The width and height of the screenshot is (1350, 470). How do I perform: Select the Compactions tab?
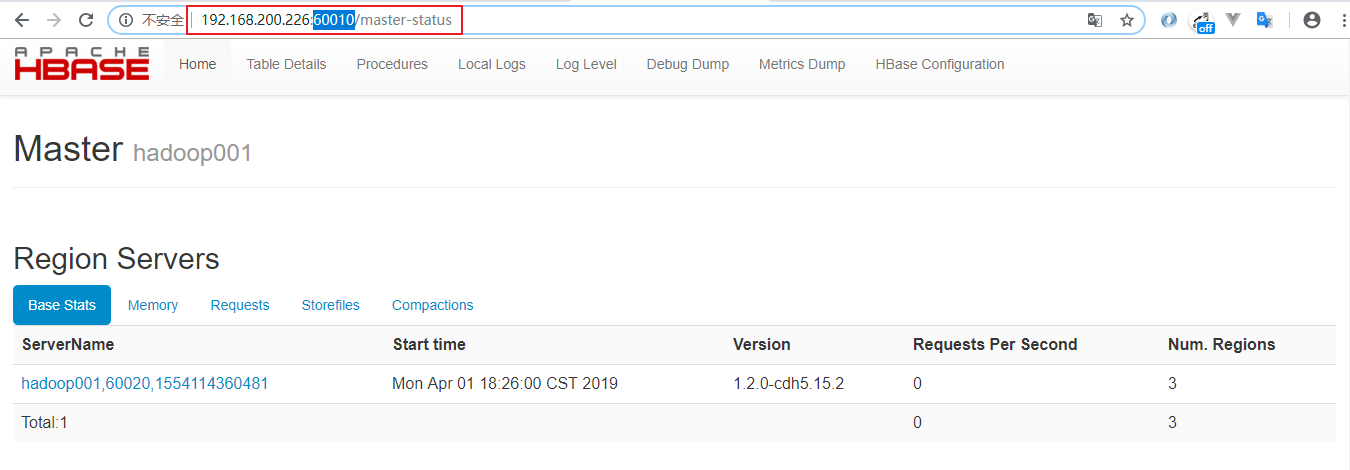click(432, 305)
